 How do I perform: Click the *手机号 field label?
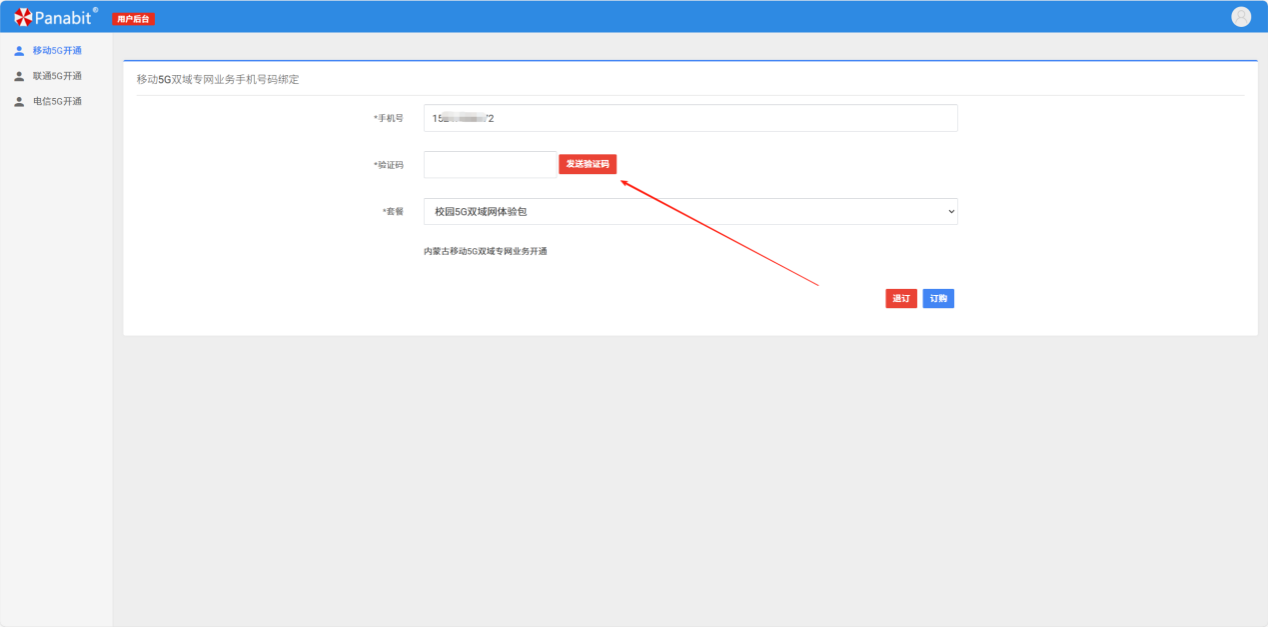388,118
